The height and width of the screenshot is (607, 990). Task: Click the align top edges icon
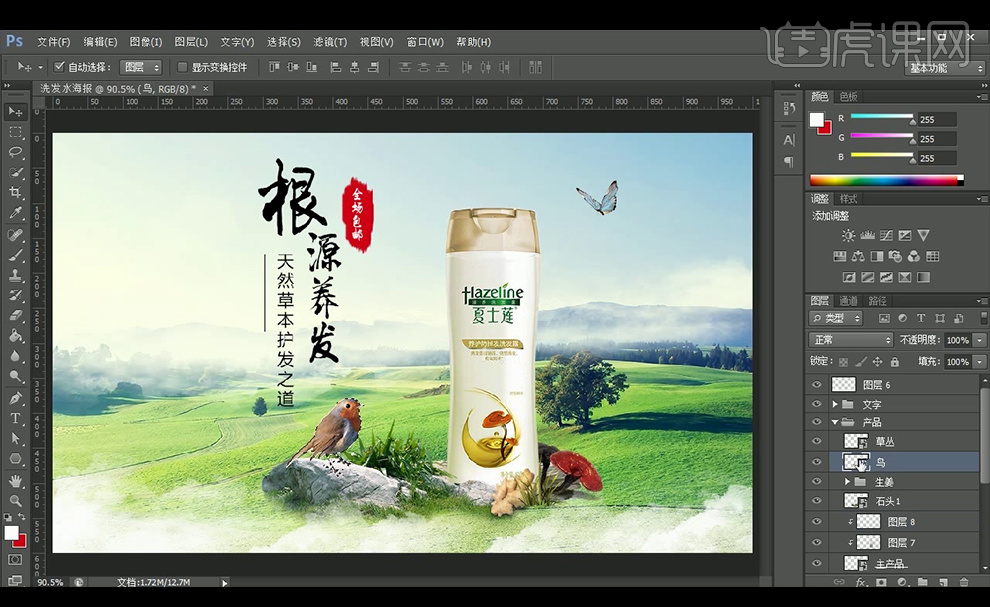click(274, 67)
